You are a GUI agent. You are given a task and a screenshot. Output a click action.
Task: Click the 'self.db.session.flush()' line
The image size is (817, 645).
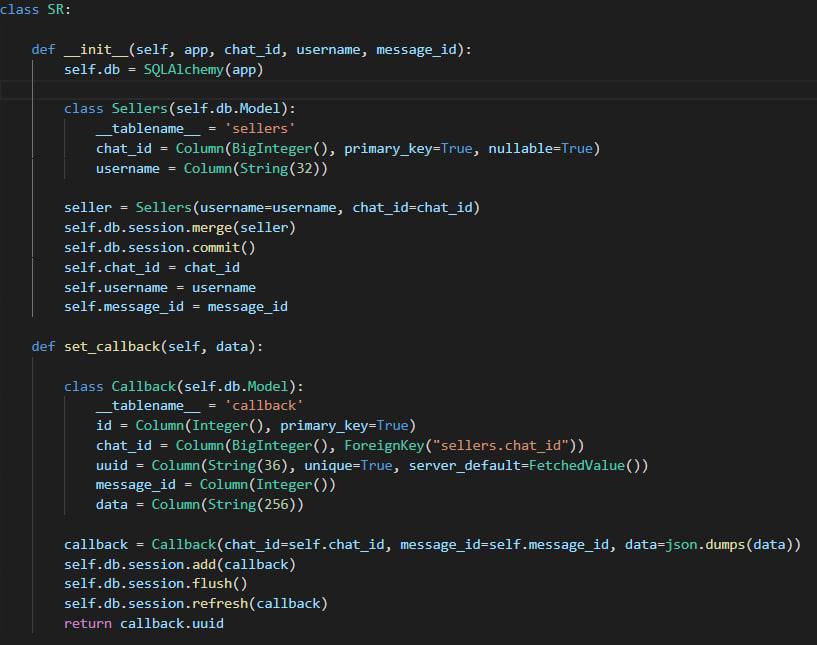point(156,584)
